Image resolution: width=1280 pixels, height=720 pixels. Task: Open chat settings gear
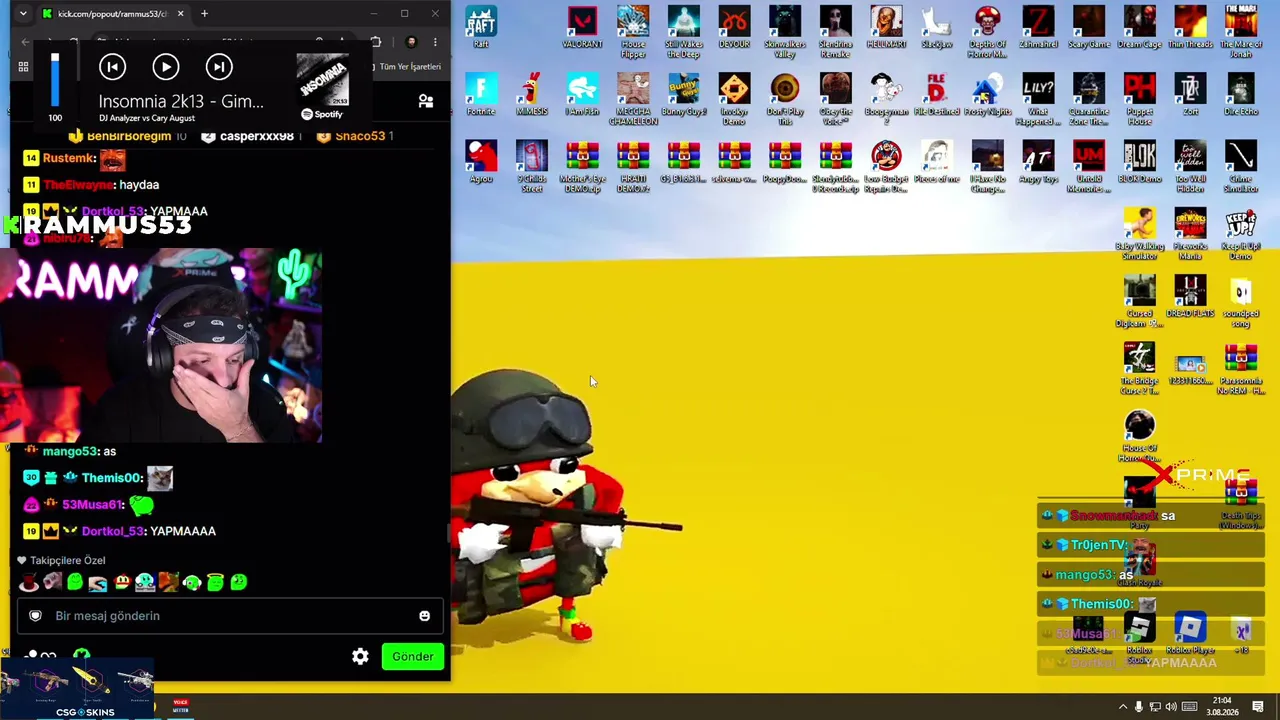point(360,656)
